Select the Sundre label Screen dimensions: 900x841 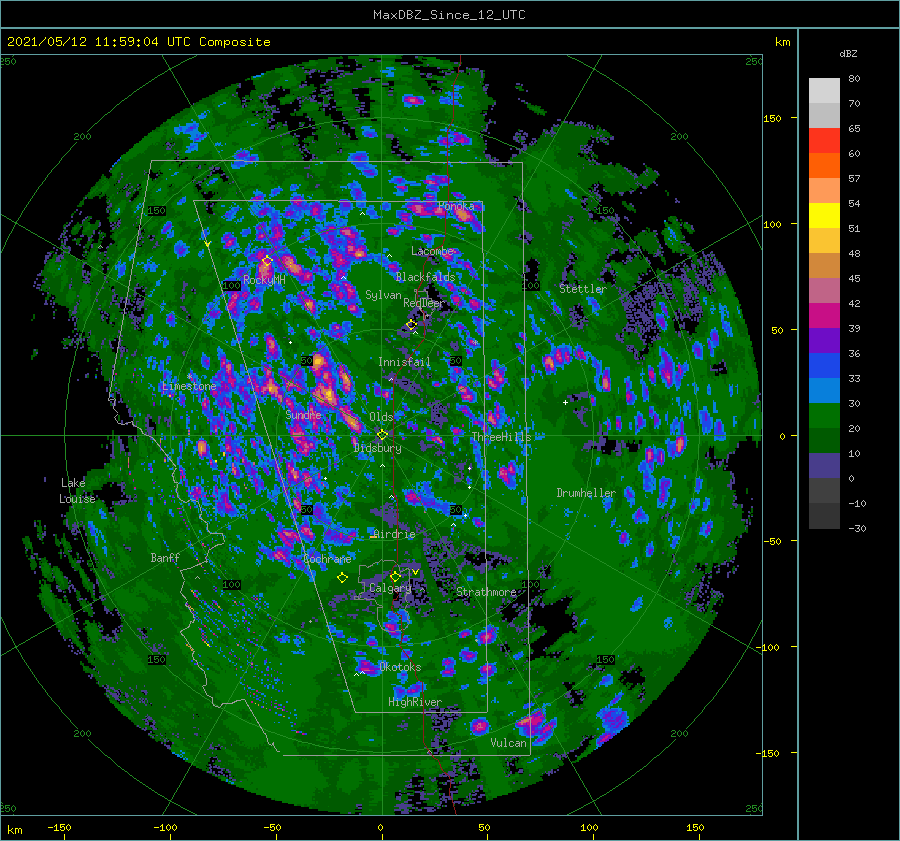click(x=303, y=415)
